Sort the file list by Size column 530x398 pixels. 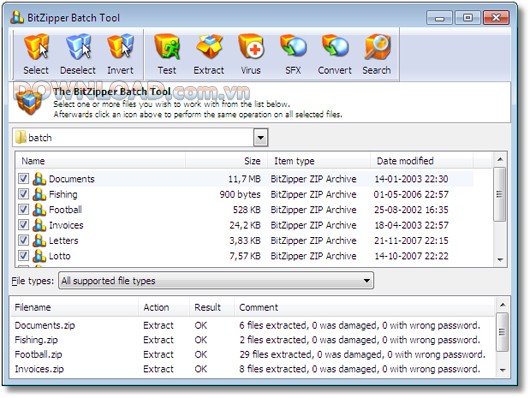[x=226, y=161]
